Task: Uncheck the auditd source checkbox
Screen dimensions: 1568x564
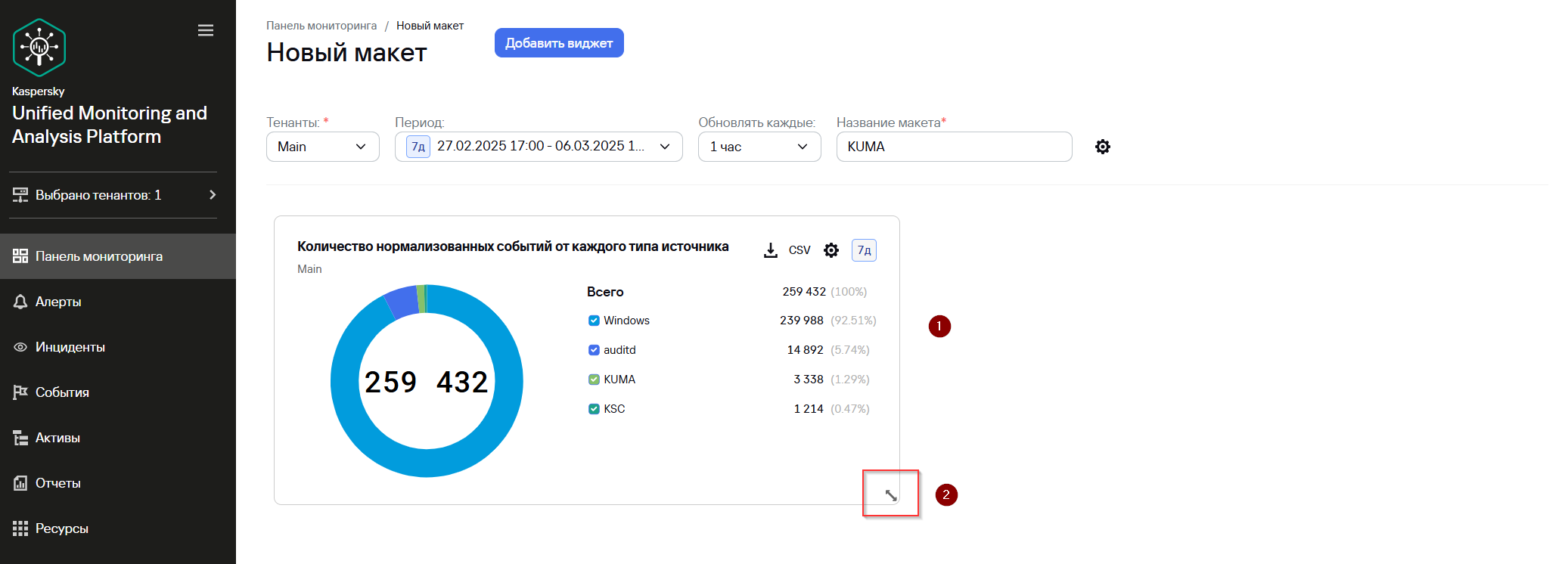Action: point(594,350)
